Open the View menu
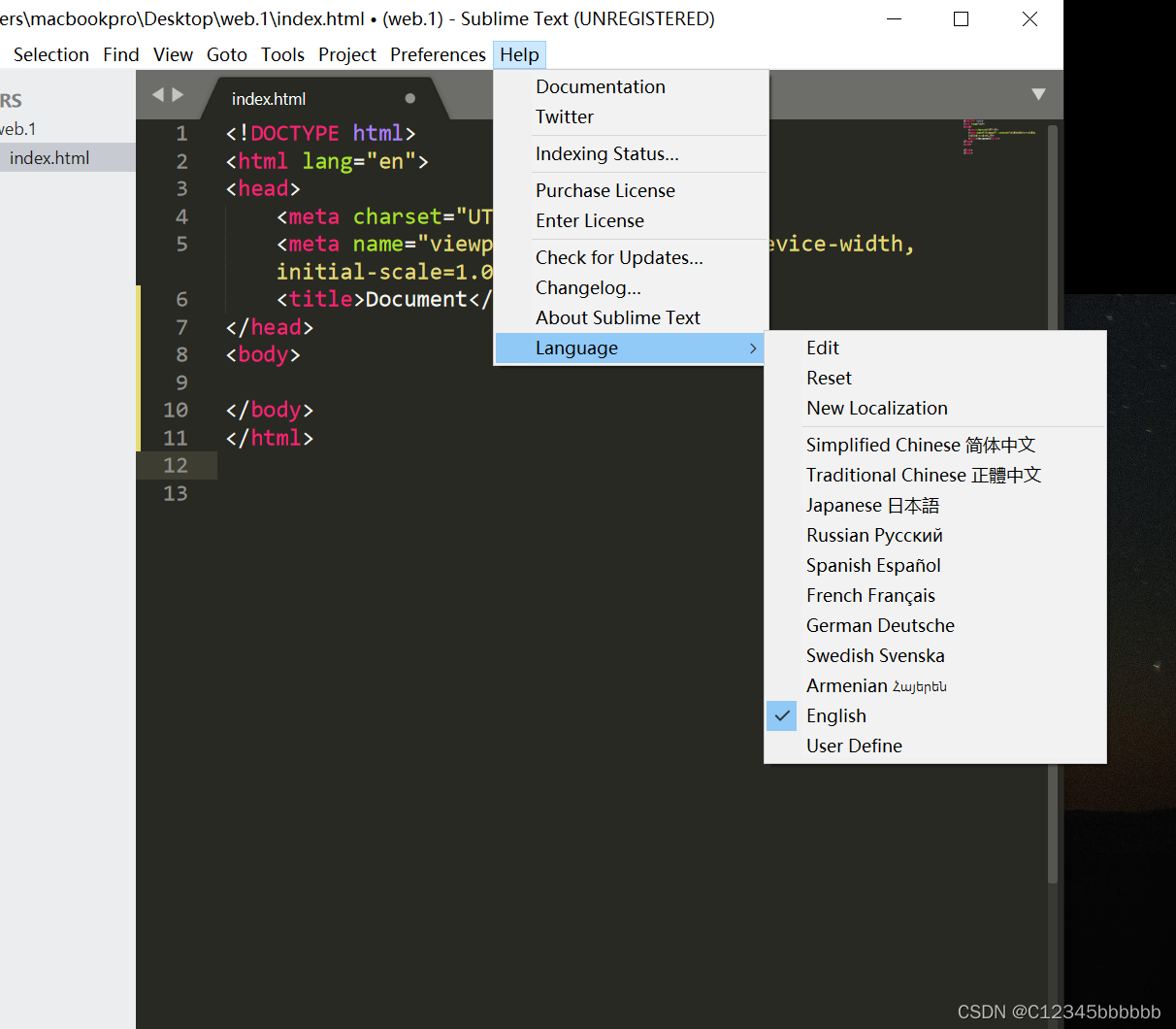 click(x=173, y=54)
